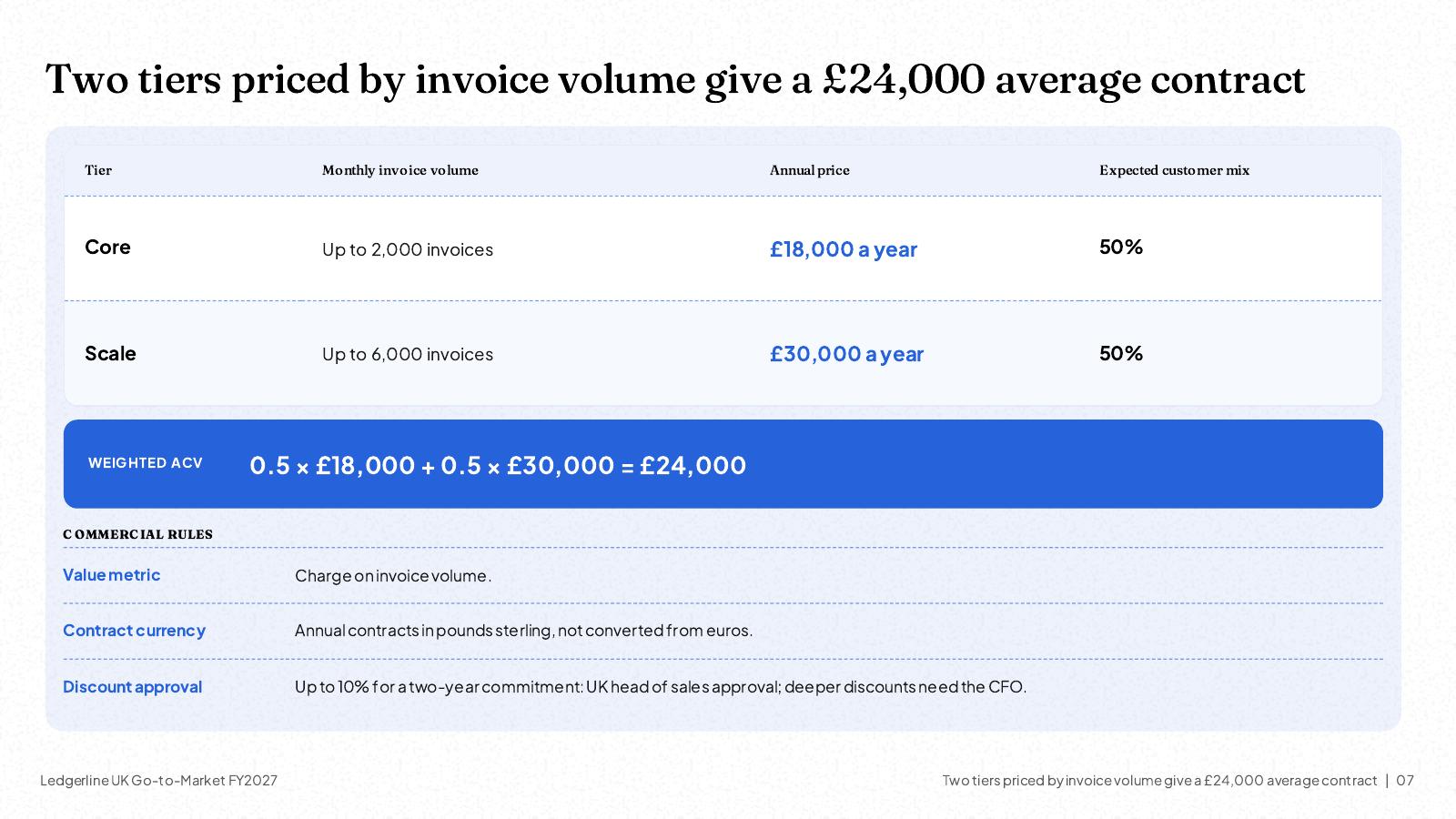Screen dimensions: 1456x819
Task: Click the 'Value metric' rule label
Action: tap(111, 575)
